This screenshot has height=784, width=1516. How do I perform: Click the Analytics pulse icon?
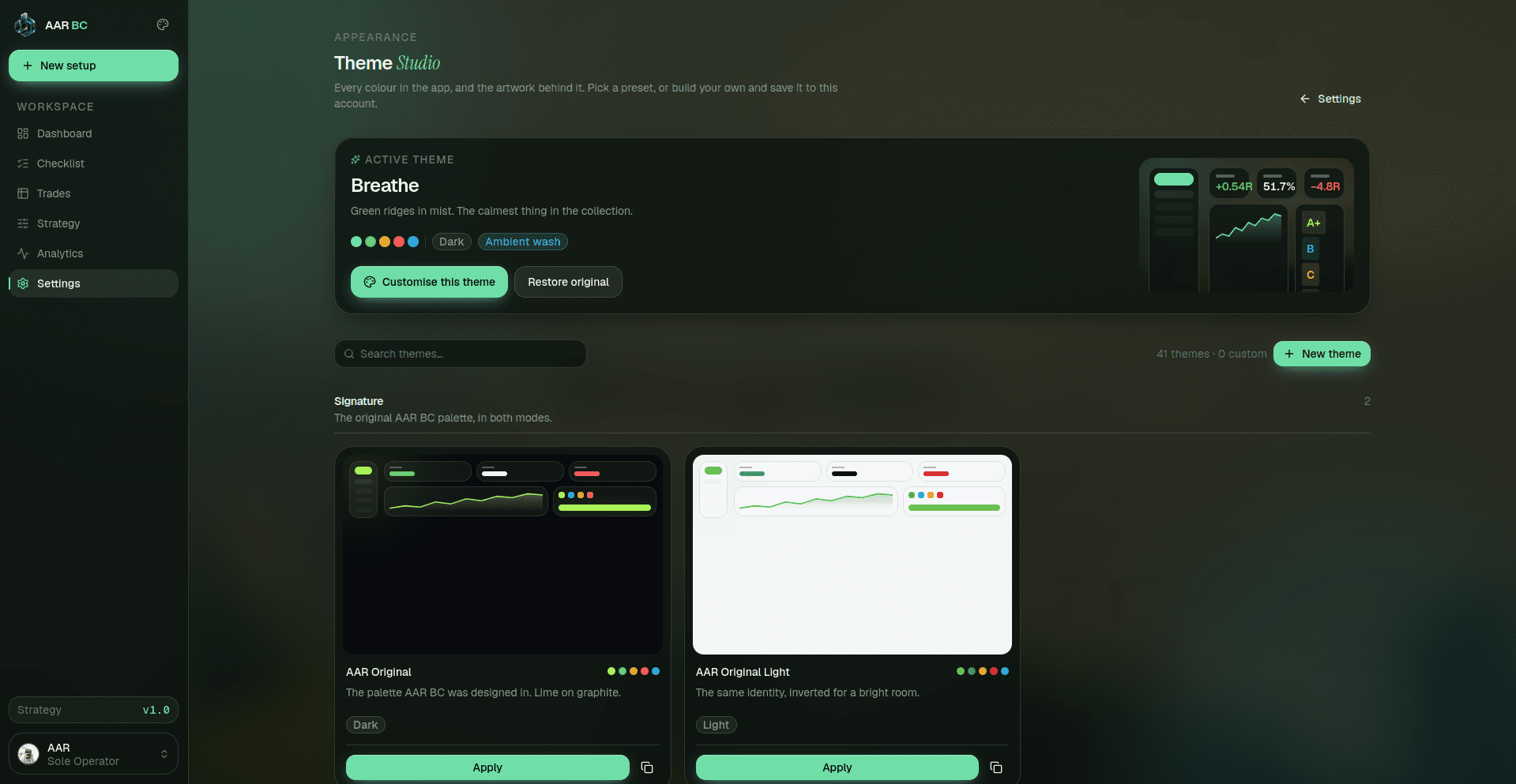(23, 253)
